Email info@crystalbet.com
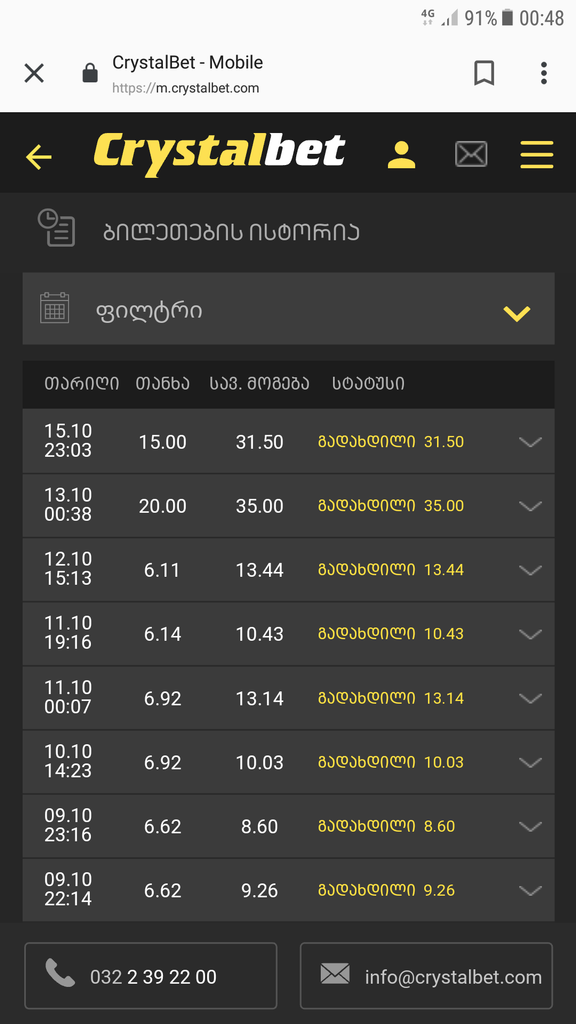 [x=426, y=976]
